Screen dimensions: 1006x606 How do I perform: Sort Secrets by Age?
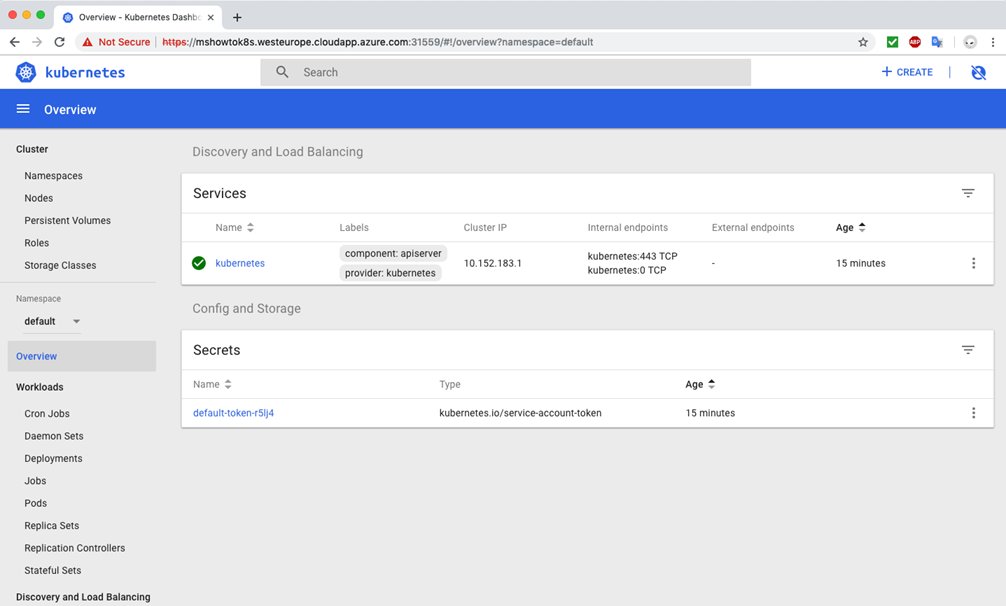click(700, 384)
